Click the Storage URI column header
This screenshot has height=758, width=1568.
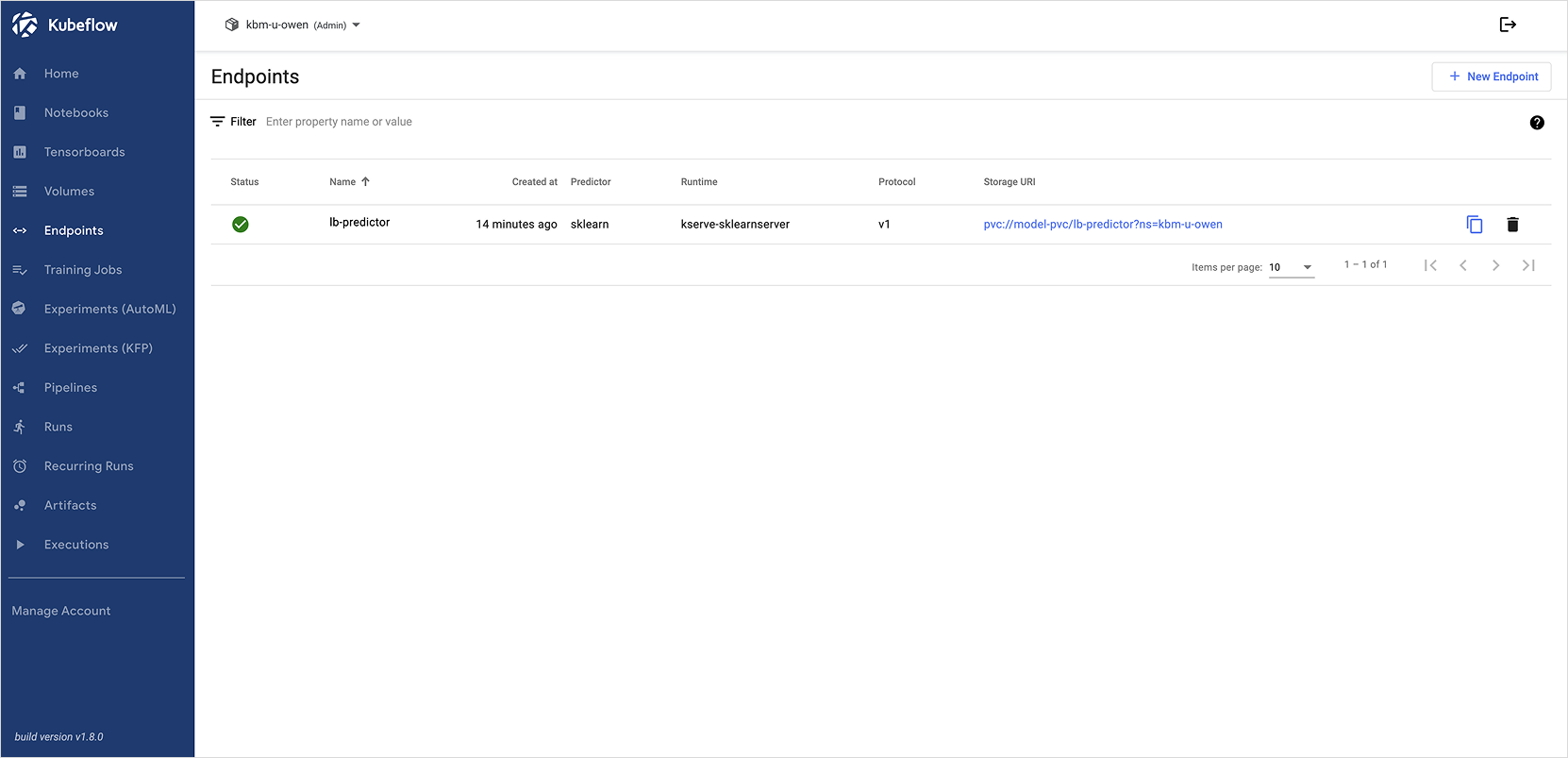1009,182
